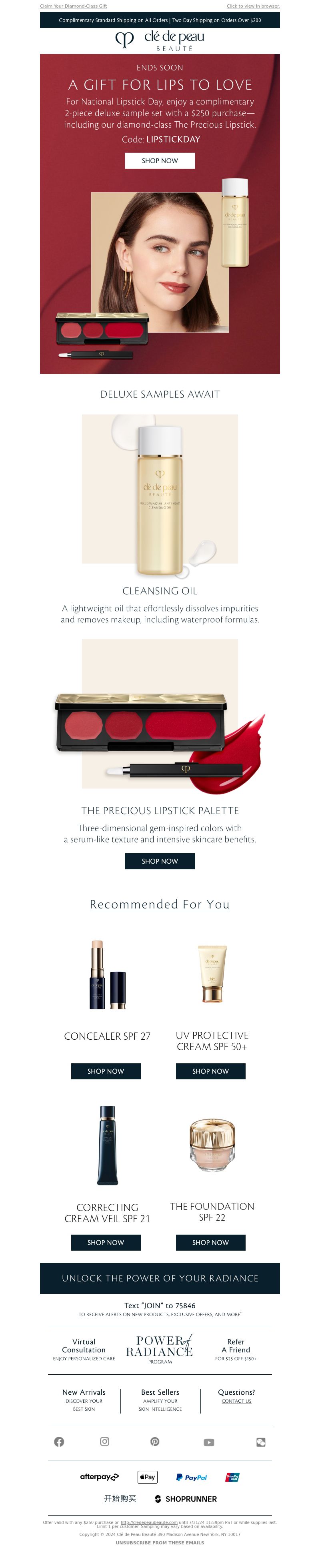Select the Foundation SPF 22 product image
This screenshot has height=1568, width=320.
click(212, 1145)
